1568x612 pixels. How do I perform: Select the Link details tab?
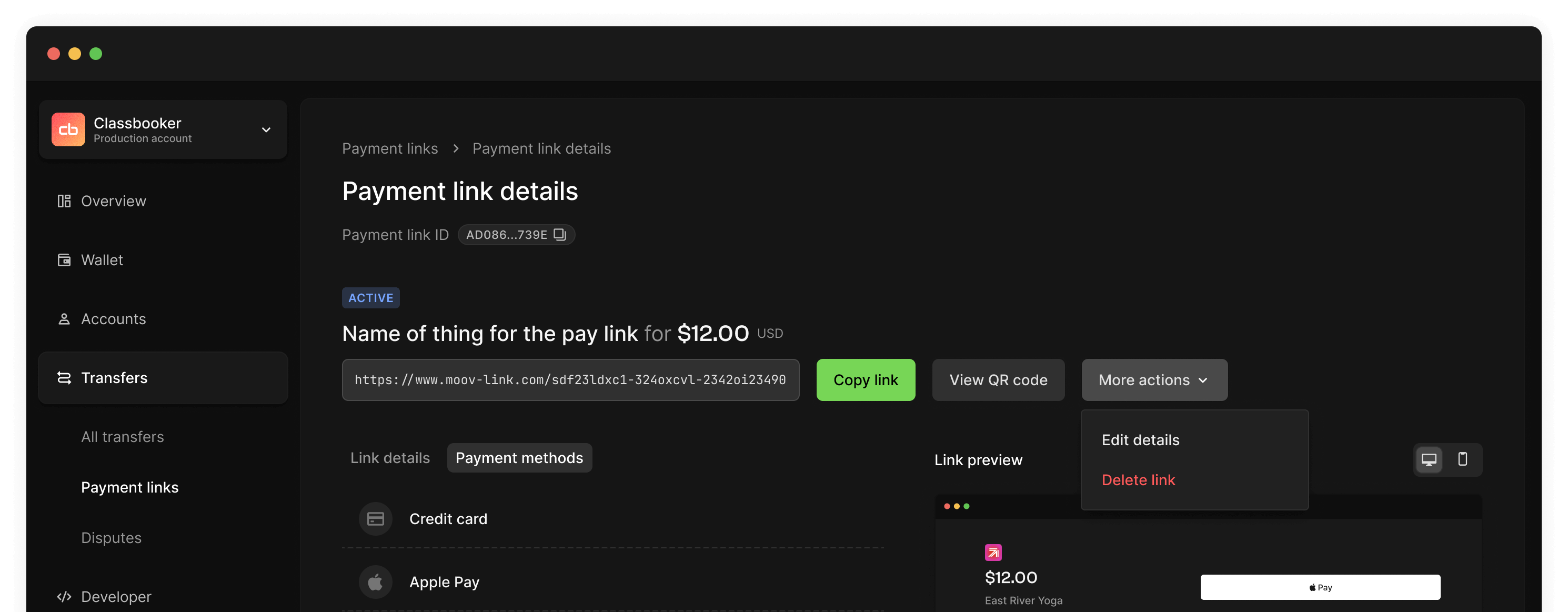(x=390, y=457)
